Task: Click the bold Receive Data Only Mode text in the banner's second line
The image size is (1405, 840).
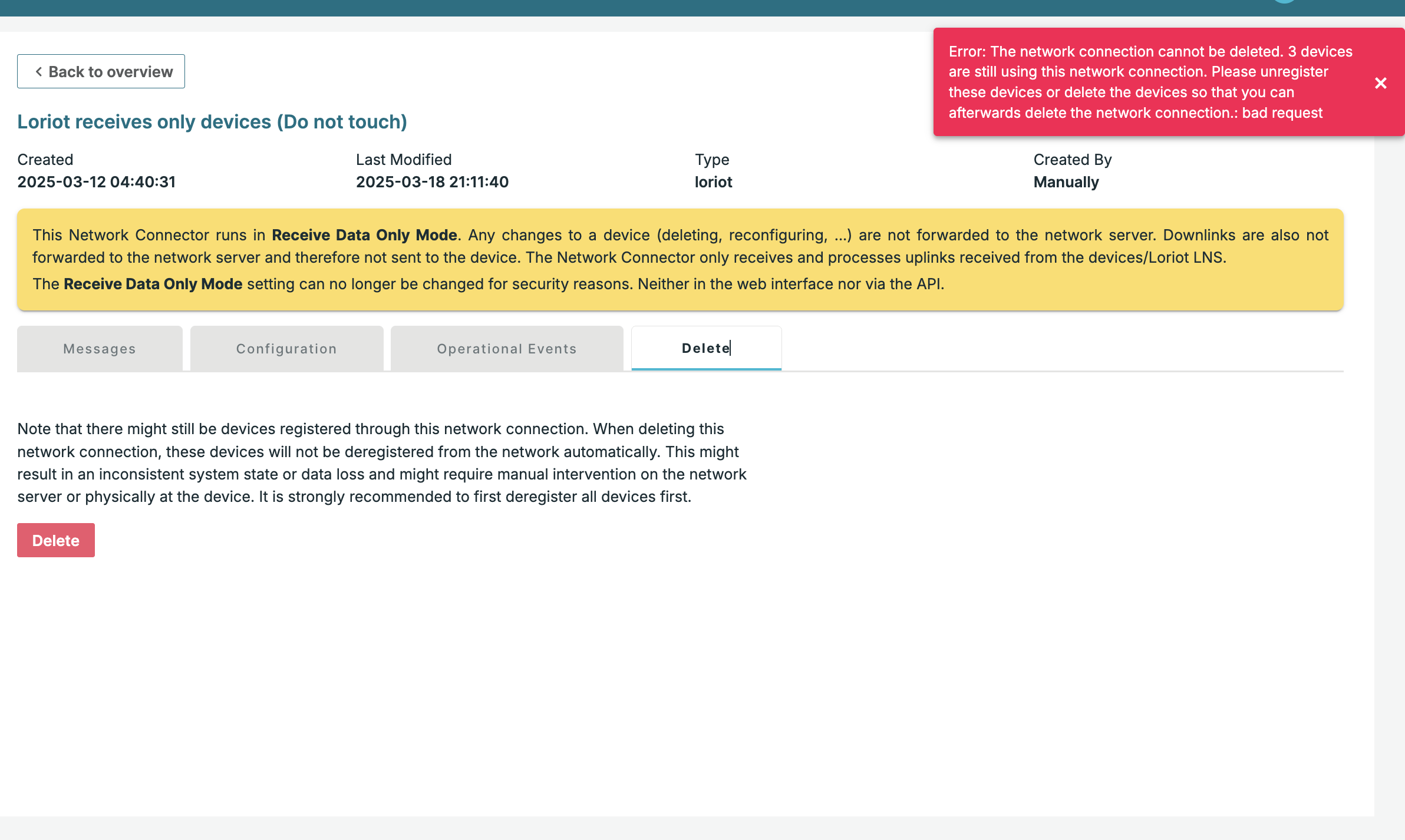Action: (153, 284)
